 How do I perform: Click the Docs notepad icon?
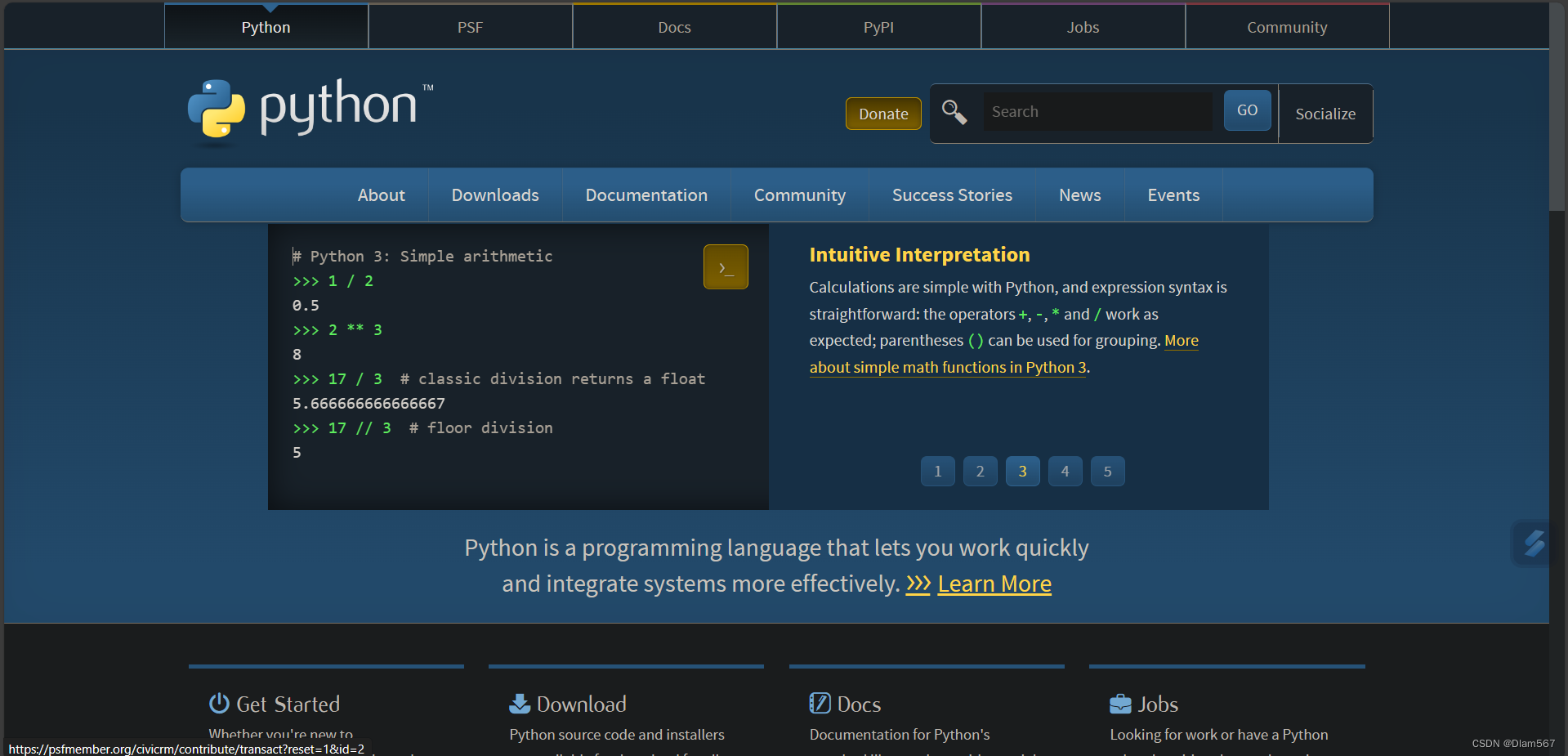tap(820, 704)
